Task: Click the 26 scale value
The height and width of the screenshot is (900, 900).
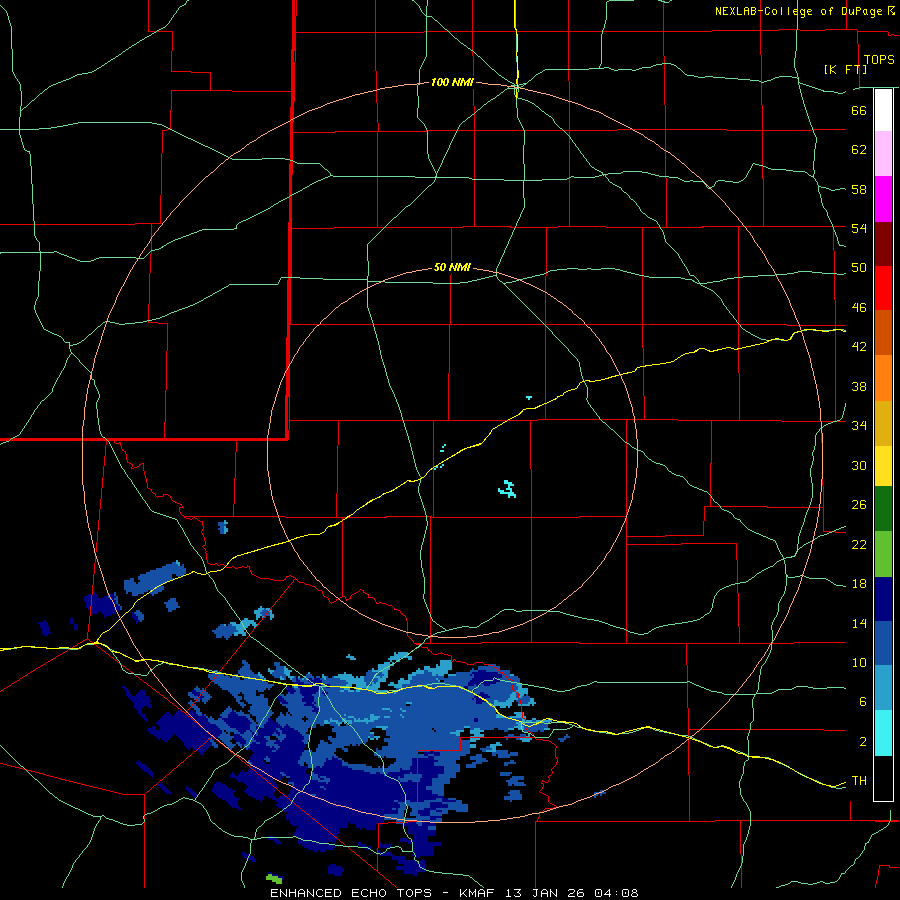Action: coord(859,505)
